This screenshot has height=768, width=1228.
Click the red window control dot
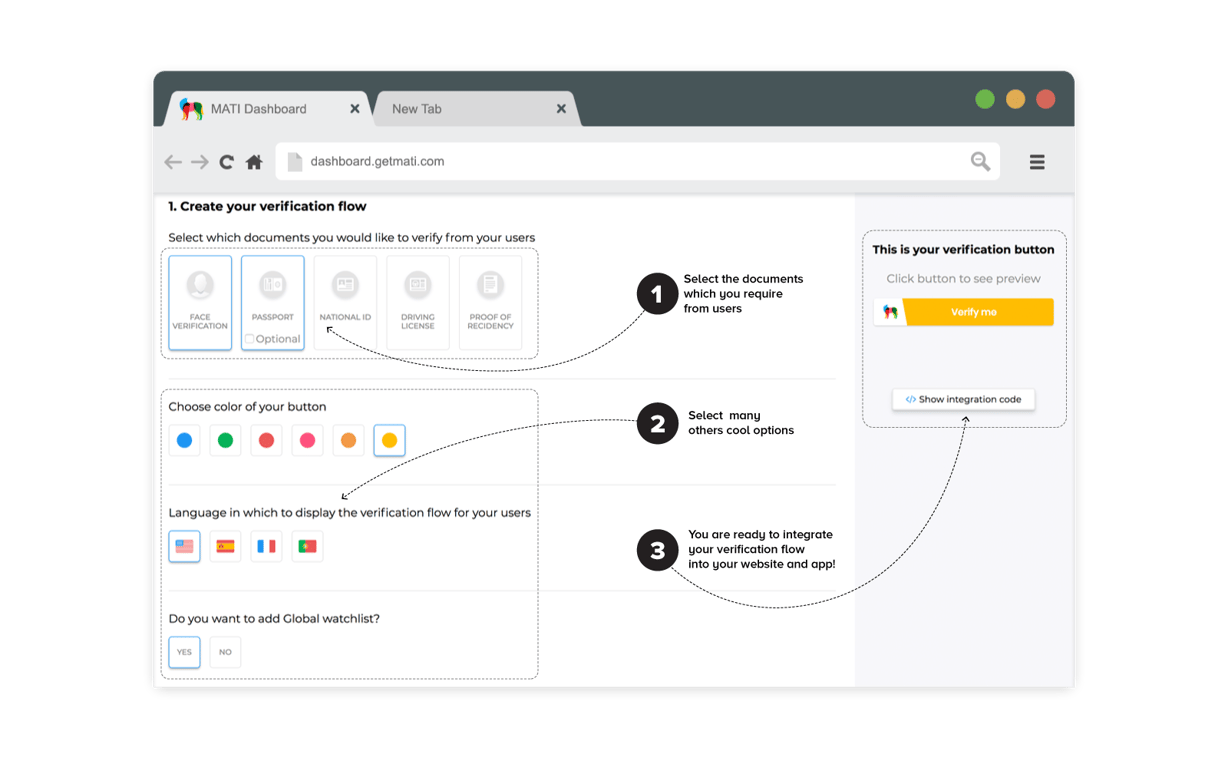[1046, 99]
